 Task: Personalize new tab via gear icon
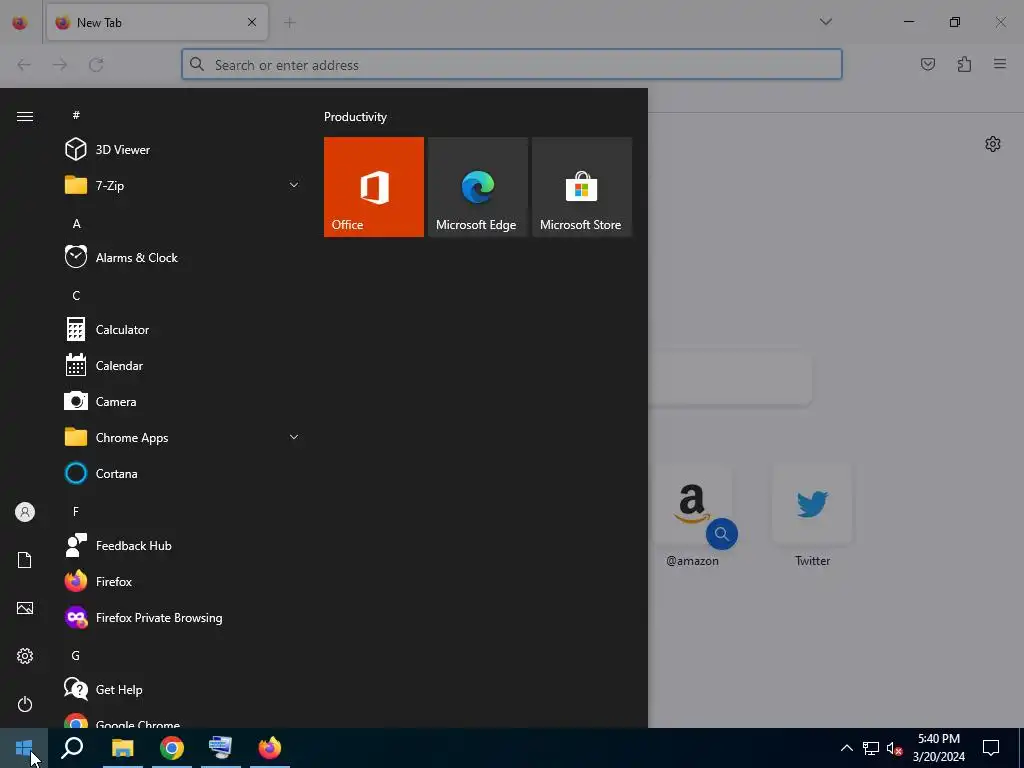[x=993, y=144]
